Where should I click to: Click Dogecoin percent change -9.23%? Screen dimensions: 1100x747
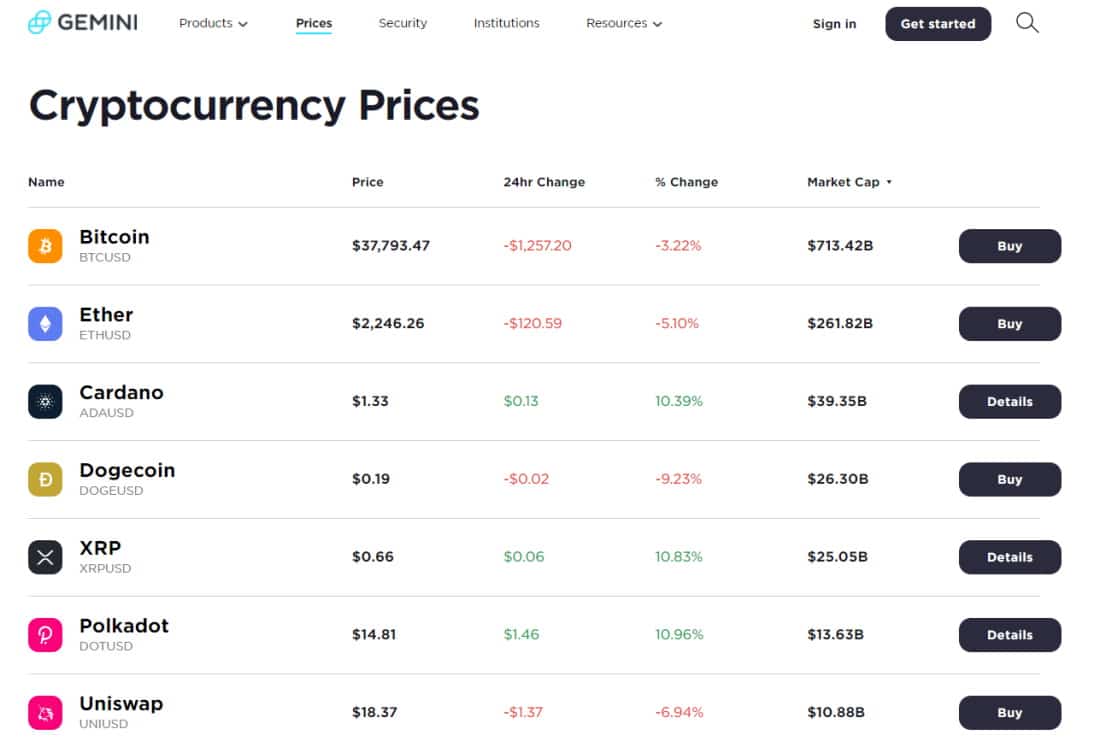[x=678, y=480]
